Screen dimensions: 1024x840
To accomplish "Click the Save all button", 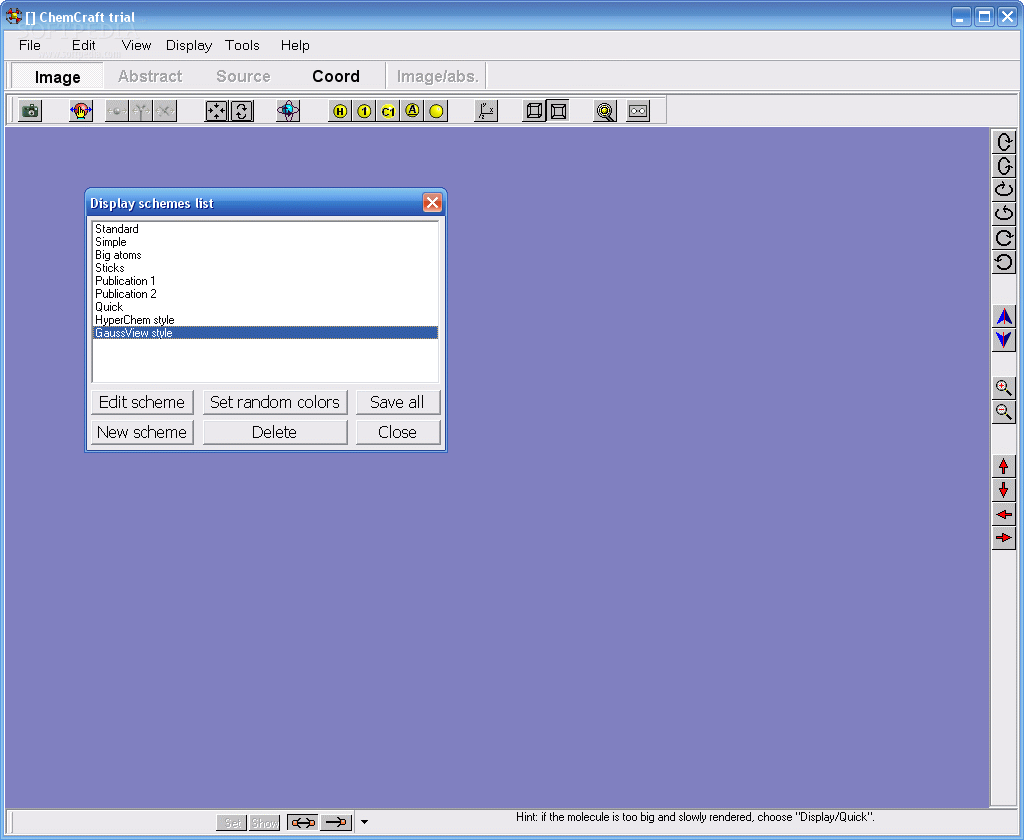I will point(397,402).
